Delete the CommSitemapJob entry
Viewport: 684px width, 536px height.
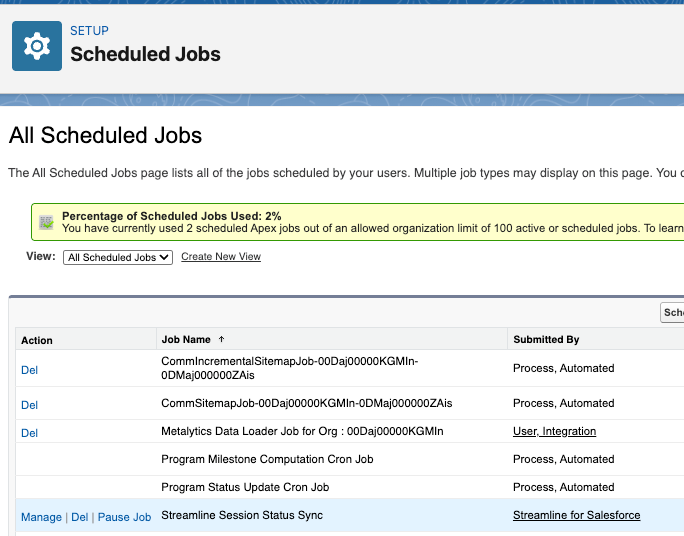point(29,405)
